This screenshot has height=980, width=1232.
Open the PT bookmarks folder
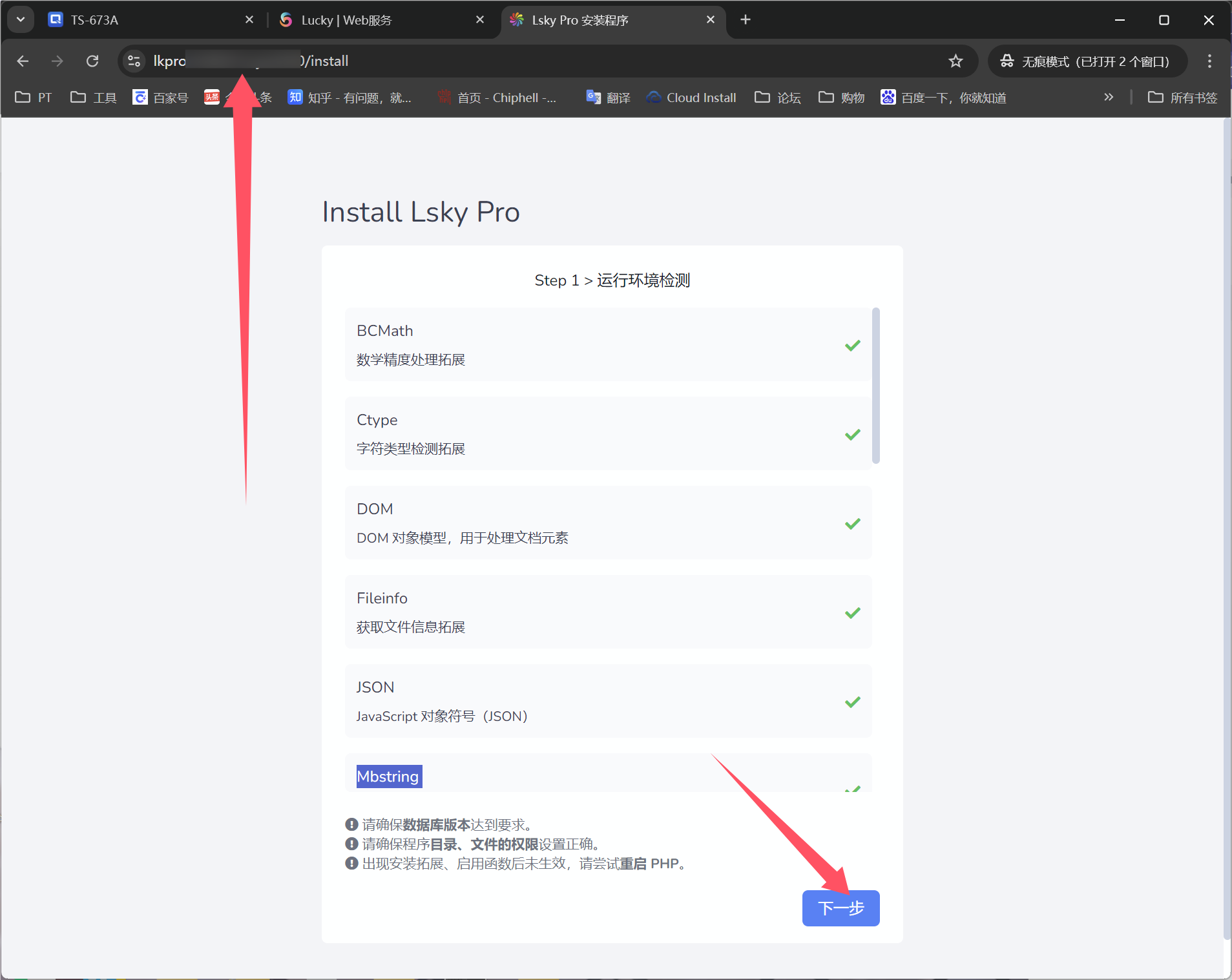pos(34,98)
